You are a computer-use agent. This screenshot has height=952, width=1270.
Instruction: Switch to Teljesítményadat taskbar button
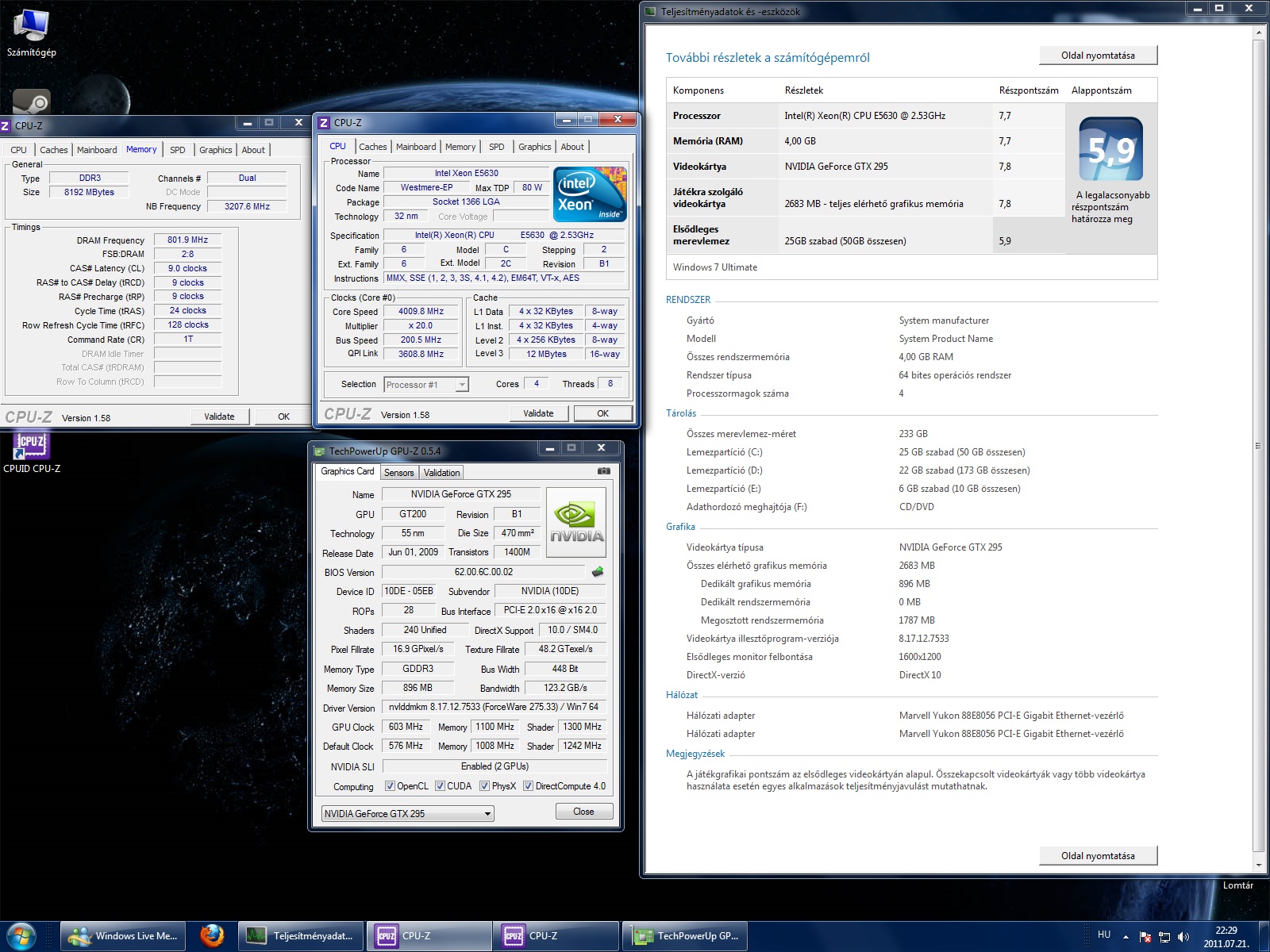302,936
